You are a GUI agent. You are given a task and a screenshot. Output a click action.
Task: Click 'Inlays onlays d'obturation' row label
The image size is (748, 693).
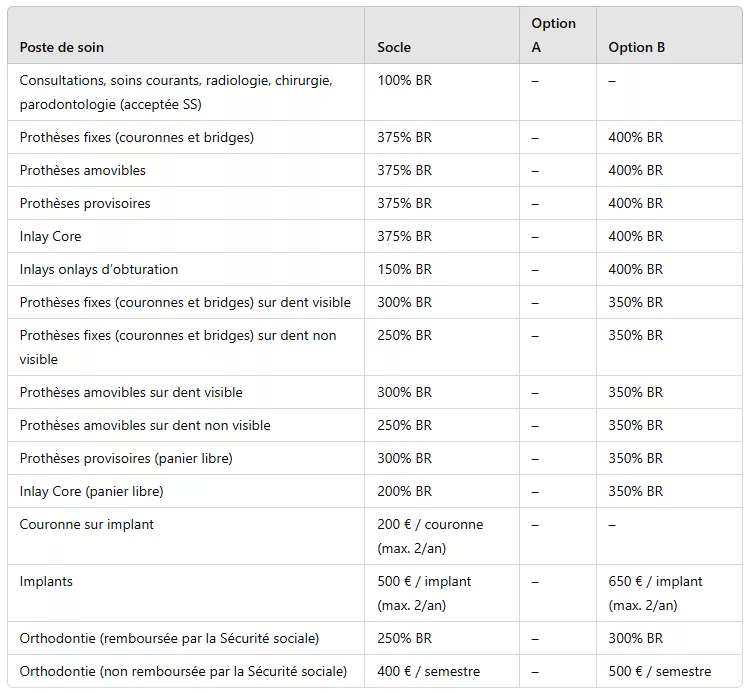99,269
